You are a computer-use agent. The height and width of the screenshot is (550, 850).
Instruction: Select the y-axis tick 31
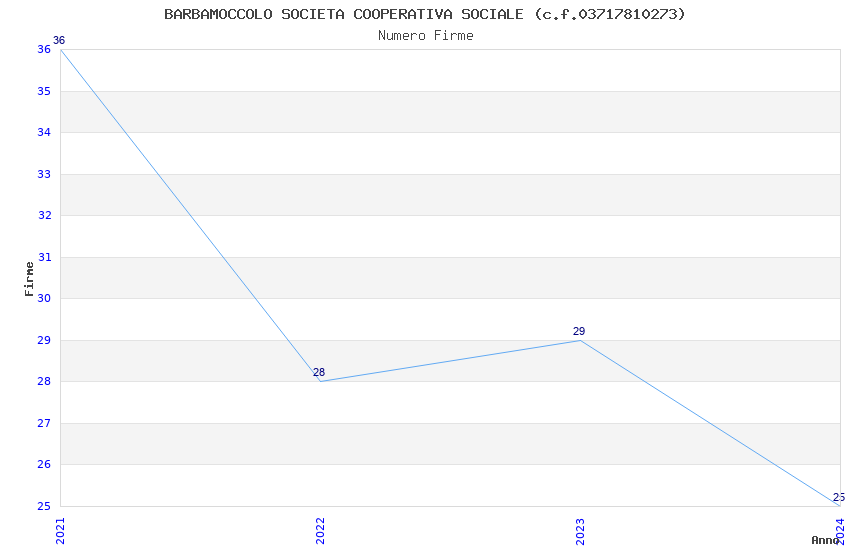pyautogui.click(x=44, y=257)
